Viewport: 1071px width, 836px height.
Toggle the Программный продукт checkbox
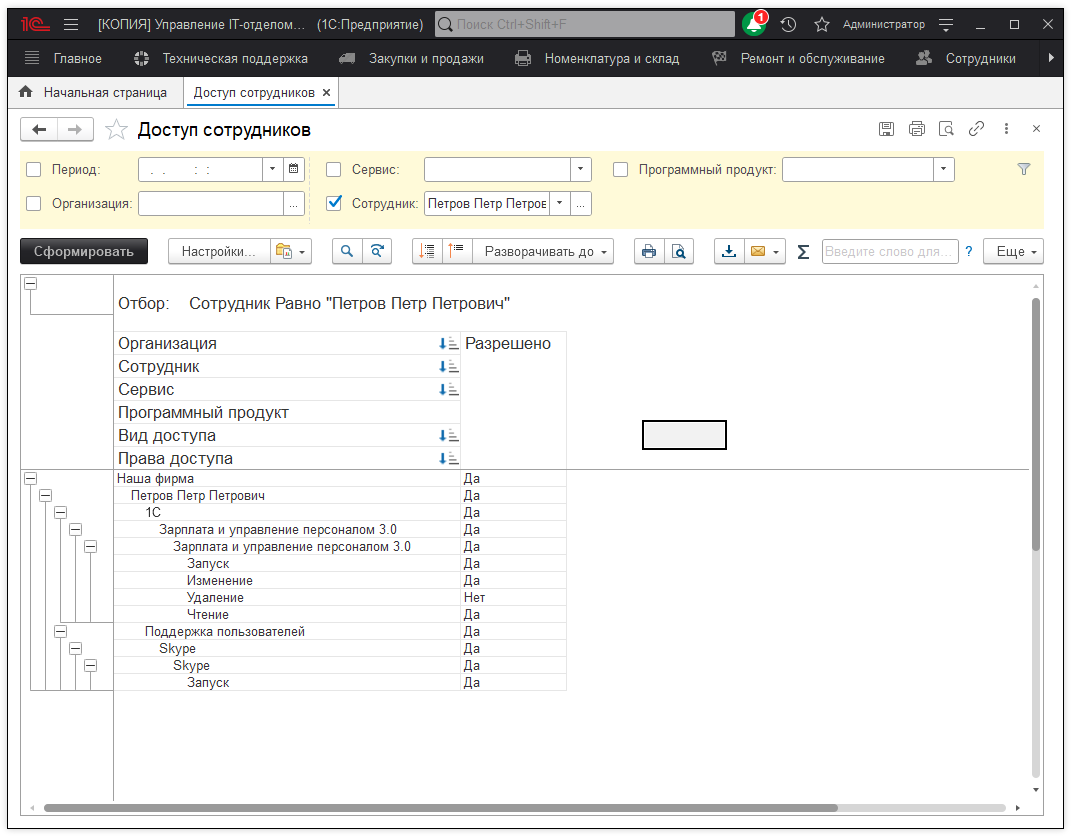click(620, 170)
